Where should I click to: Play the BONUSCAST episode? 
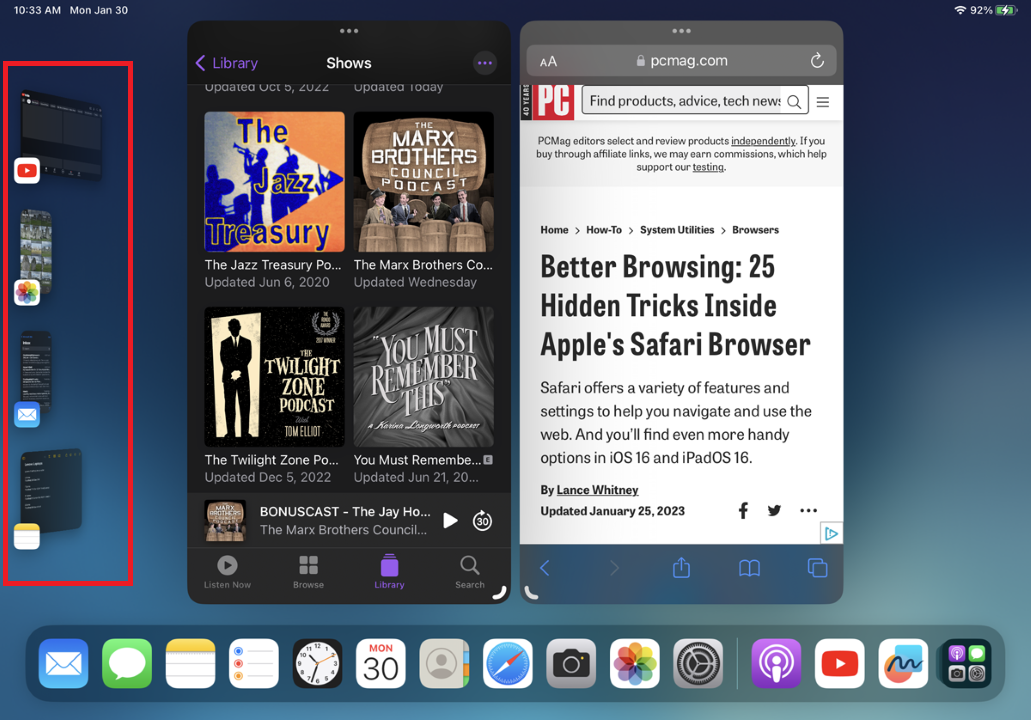pyautogui.click(x=450, y=520)
